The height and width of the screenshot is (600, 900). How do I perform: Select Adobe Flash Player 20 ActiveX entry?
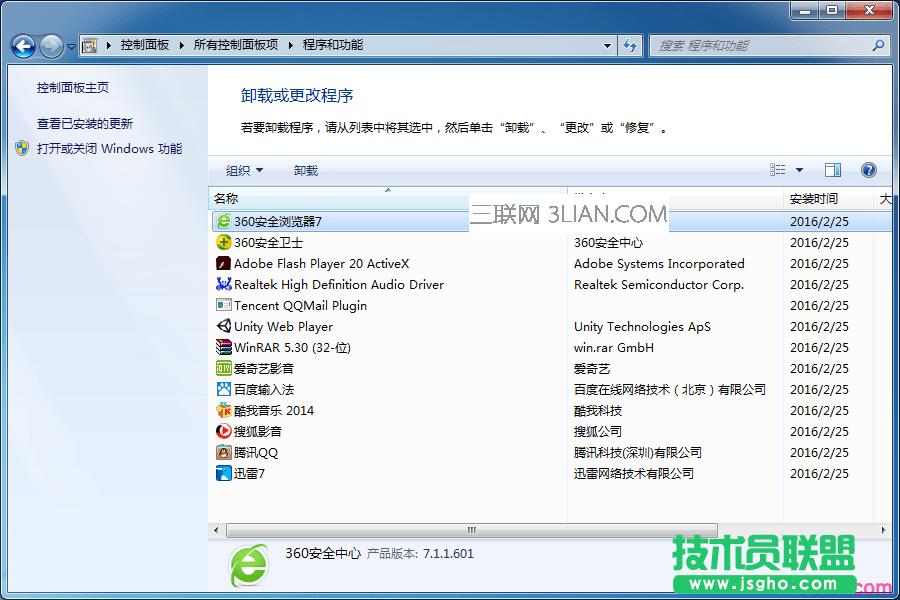pyautogui.click(x=321, y=264)
